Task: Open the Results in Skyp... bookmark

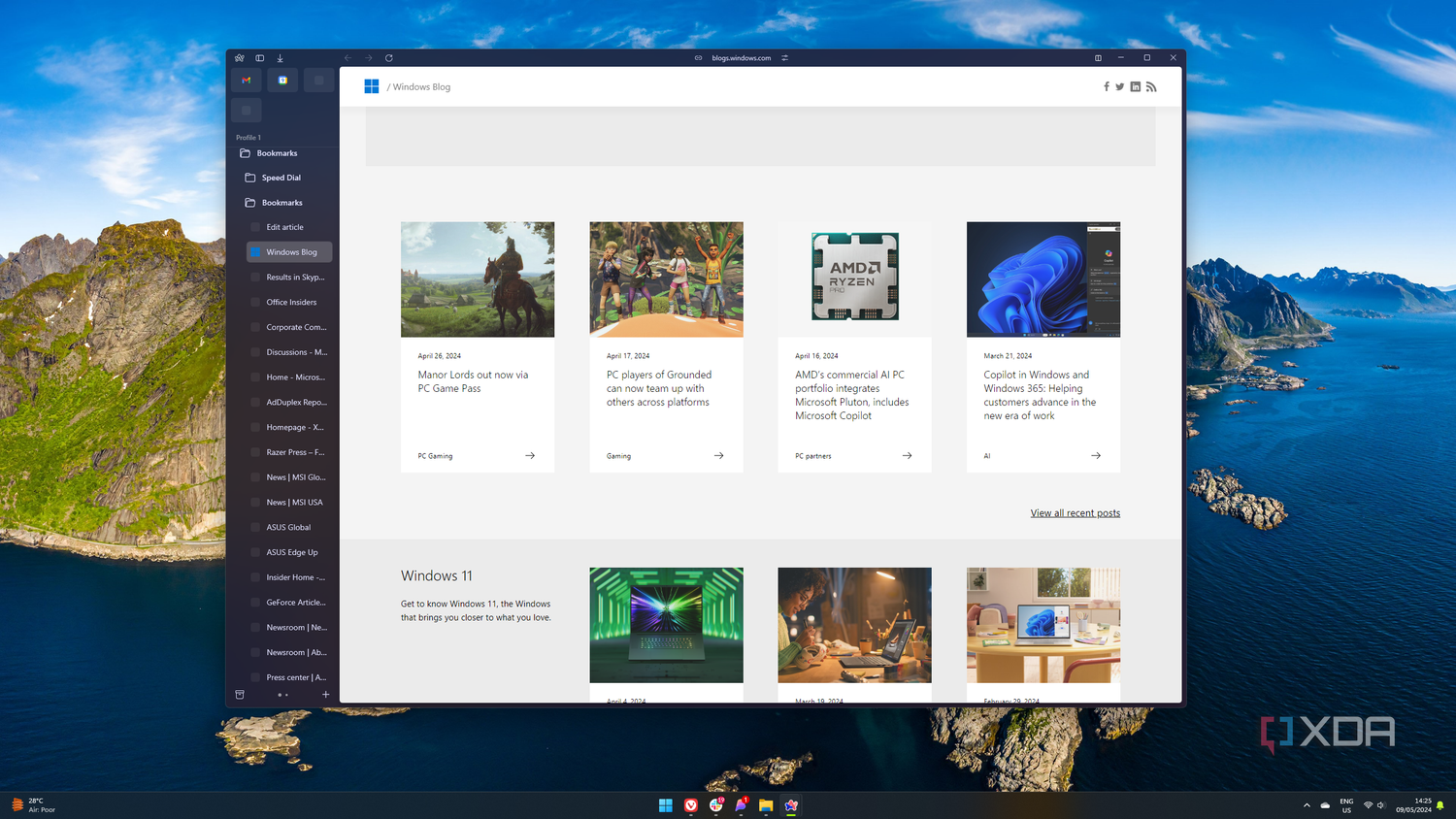Action: [x=289, y=278]
